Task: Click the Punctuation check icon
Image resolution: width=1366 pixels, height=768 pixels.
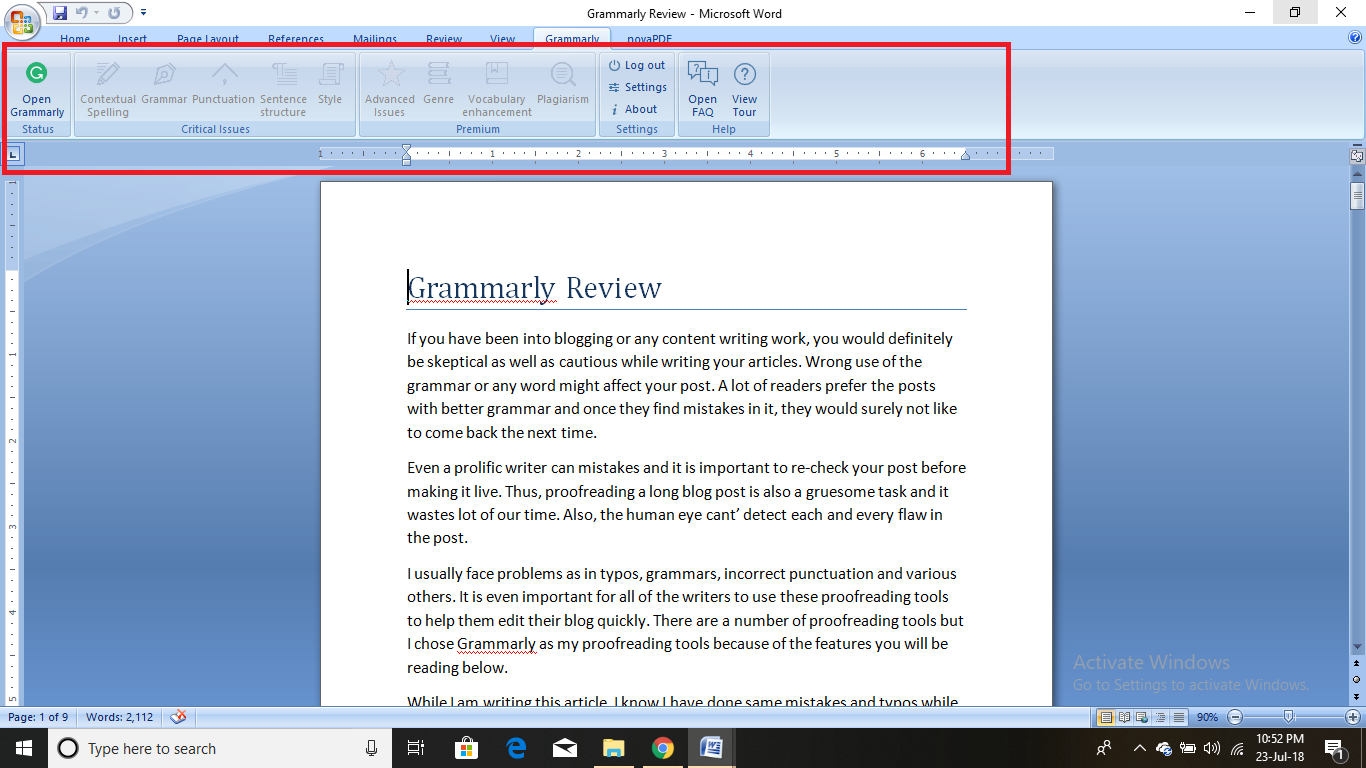Action: coord(223,75)
